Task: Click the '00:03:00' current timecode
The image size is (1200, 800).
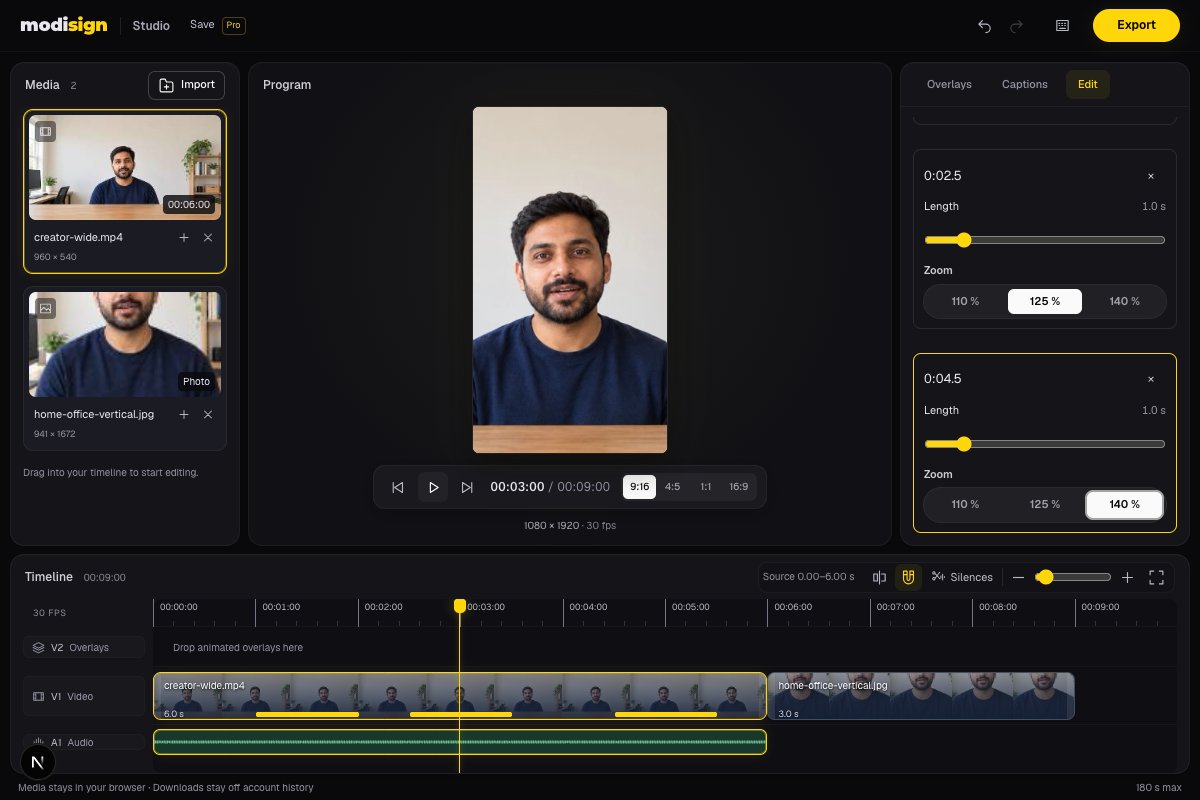Action: (x=517, y=487)
